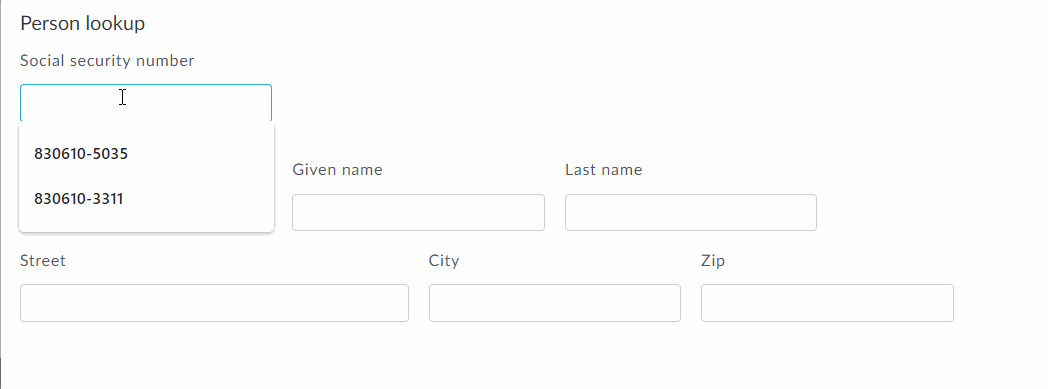
Task: Click the Person lookup heading
Action: 82,23
